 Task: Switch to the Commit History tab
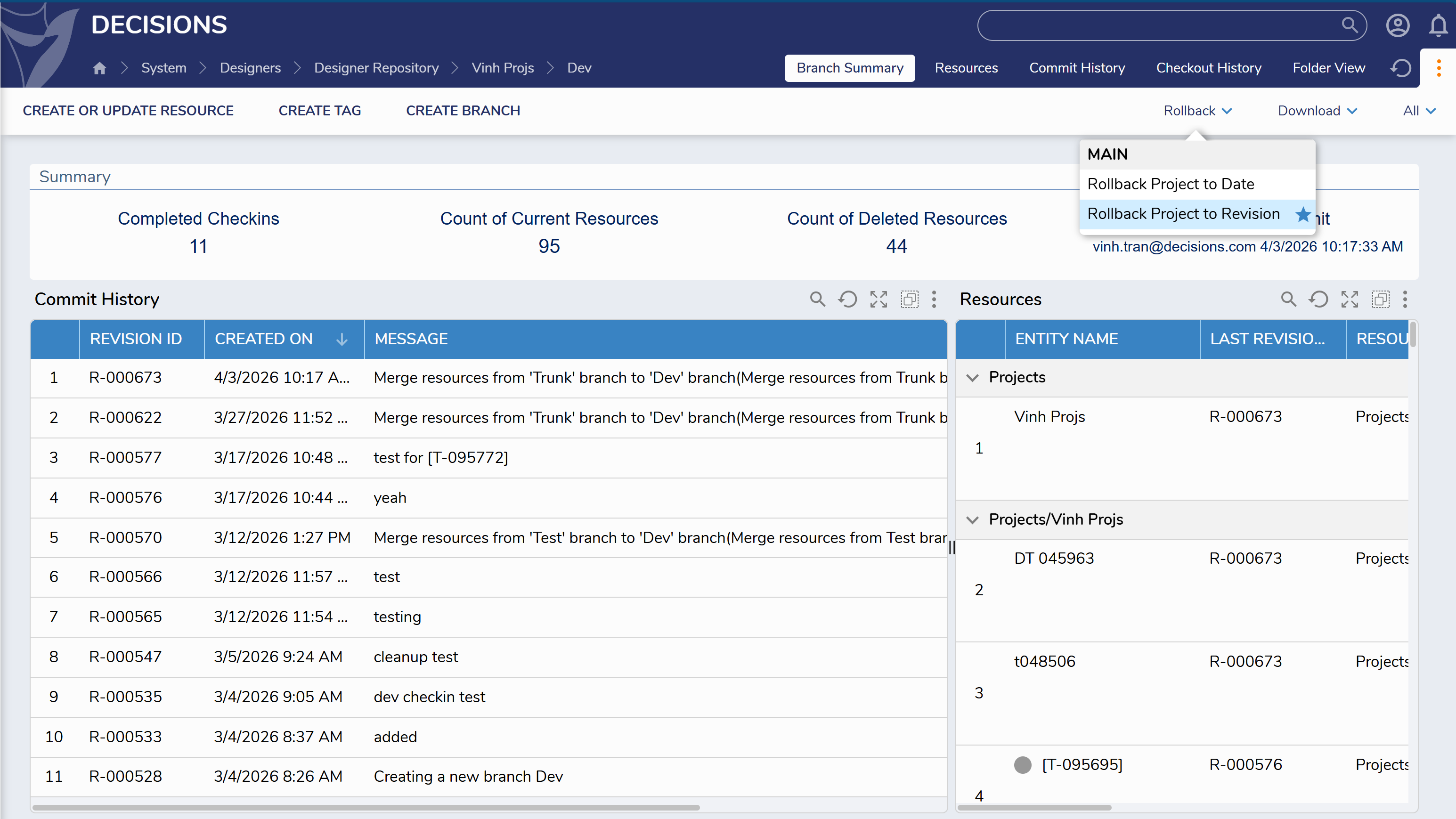pyautogui.click(x=1077, y=68)
